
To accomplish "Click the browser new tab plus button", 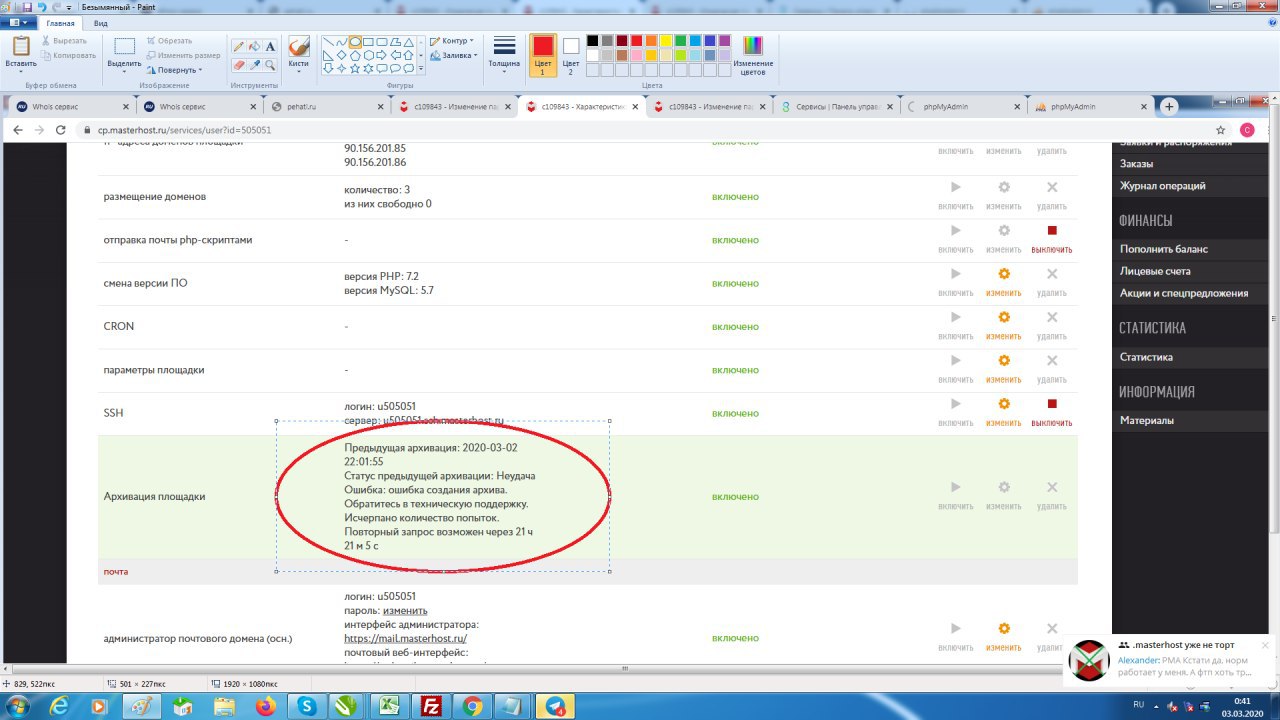I will (1169, 106).
